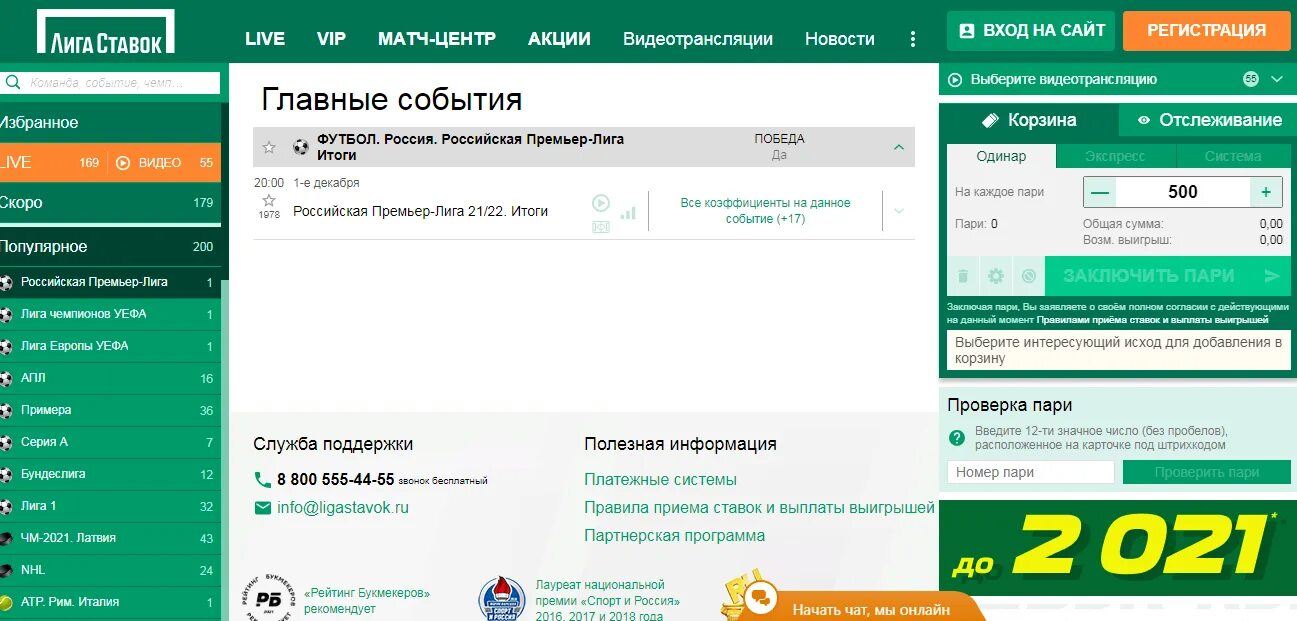The height and width of the screenshot is (621, 1297).
Task: Open the Скоро upcoming section
Action: (110, 202)
